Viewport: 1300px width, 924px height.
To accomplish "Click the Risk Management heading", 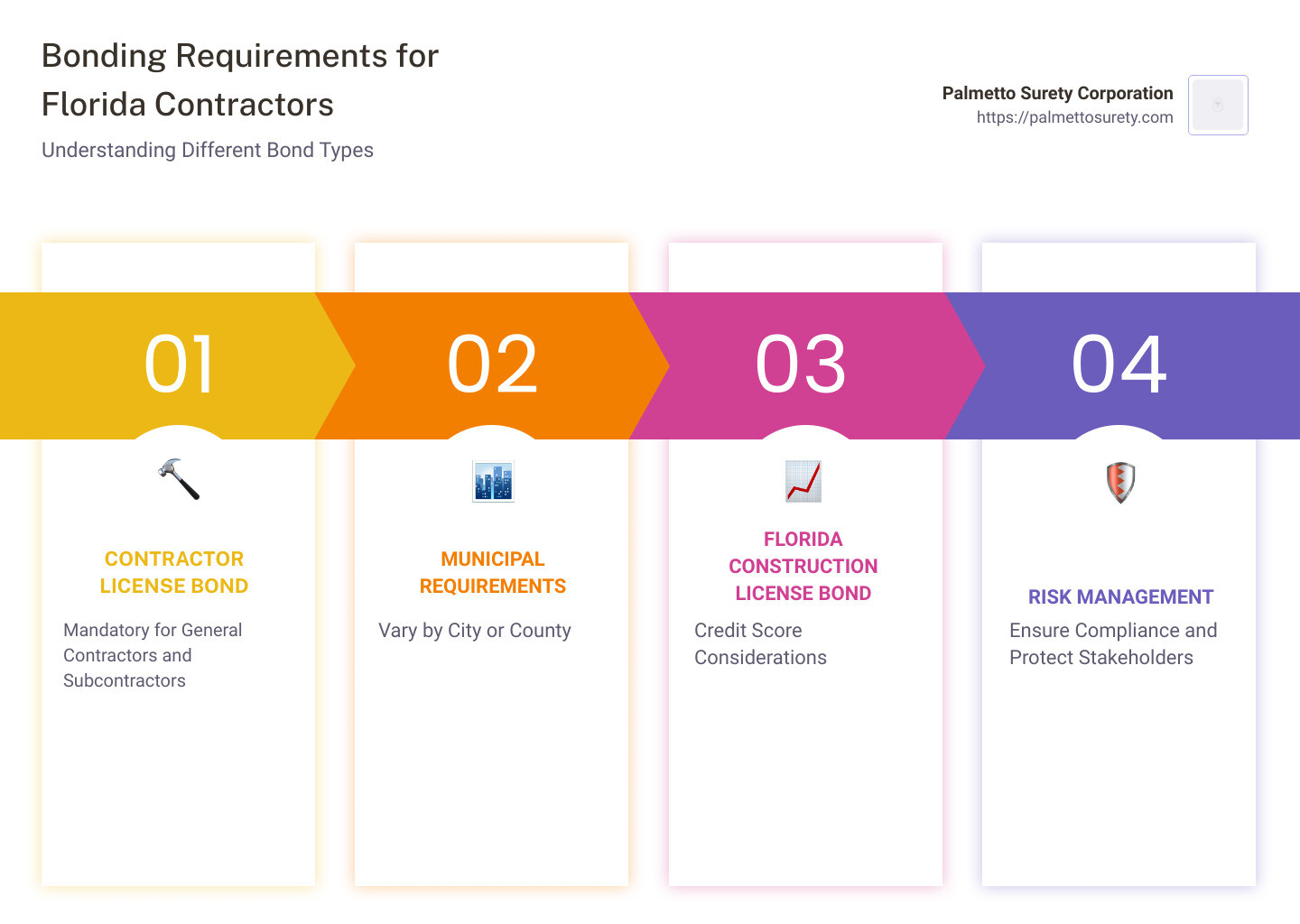I will point(1120,596).
